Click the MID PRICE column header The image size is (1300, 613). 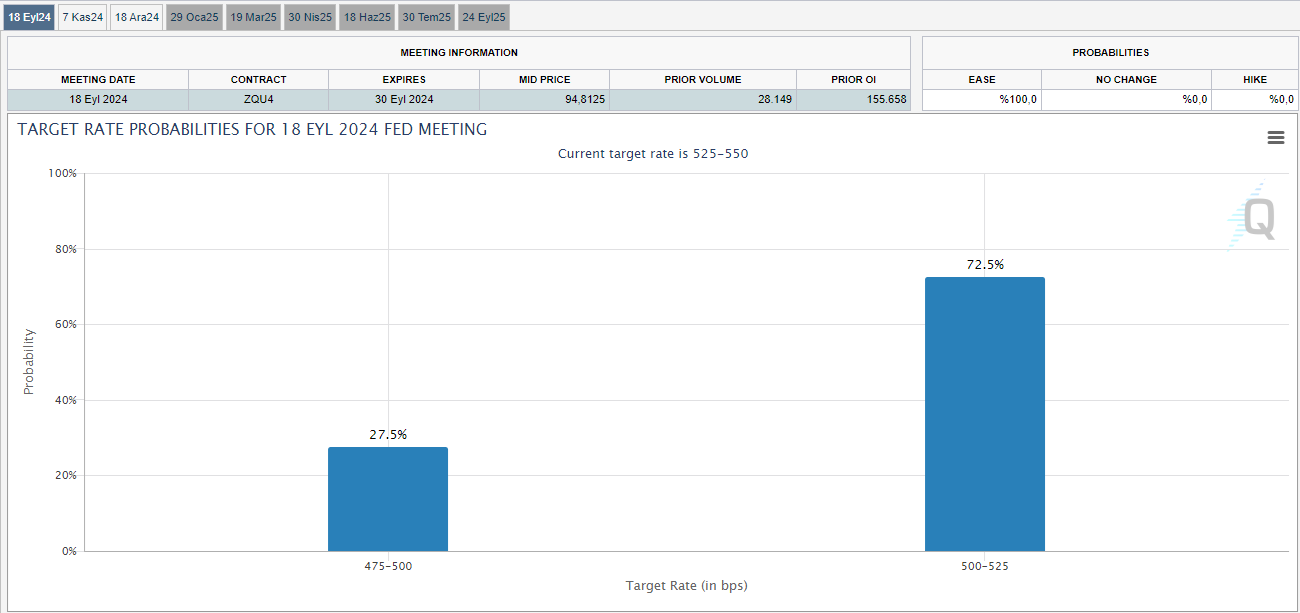point(544,79)
